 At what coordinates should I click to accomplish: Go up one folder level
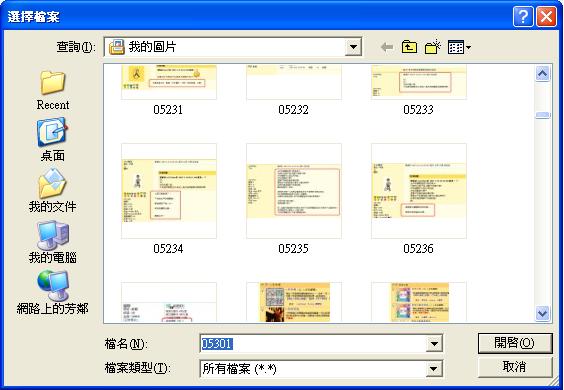tap(409, 47)
